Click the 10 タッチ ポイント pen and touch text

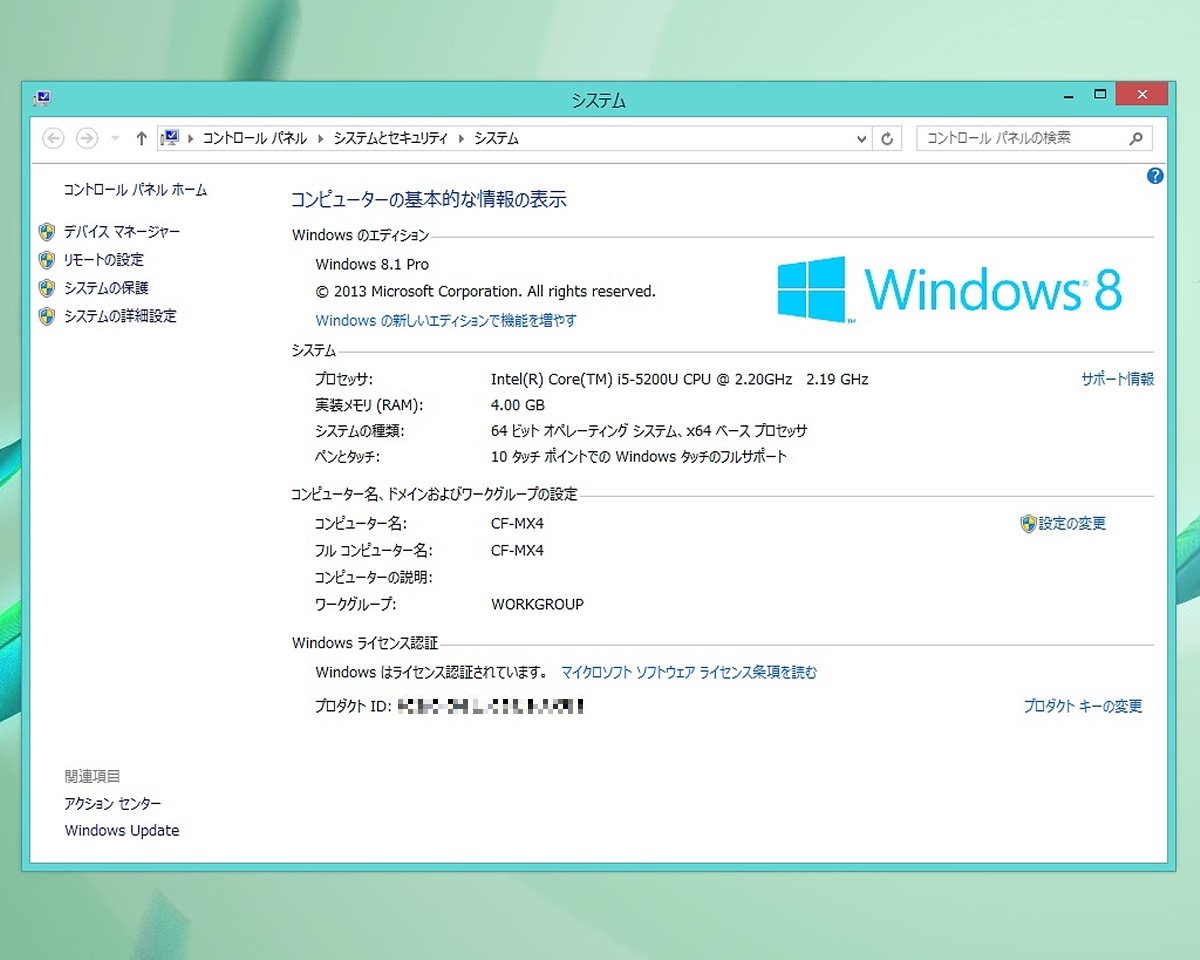click(639, 457)
